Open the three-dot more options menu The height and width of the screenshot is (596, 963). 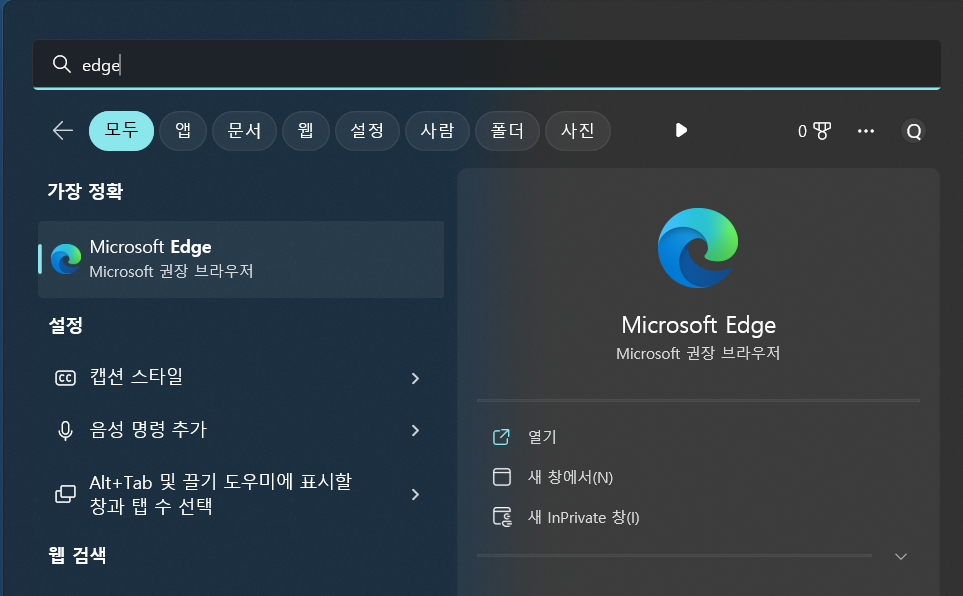pos(866,131)
